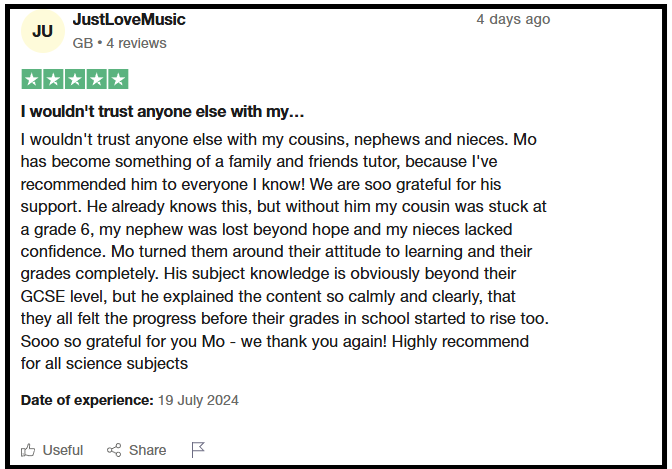Viewport: 672px width, 469px height.
Task: Click the first green rating star
Action: (x=32, y=79)
